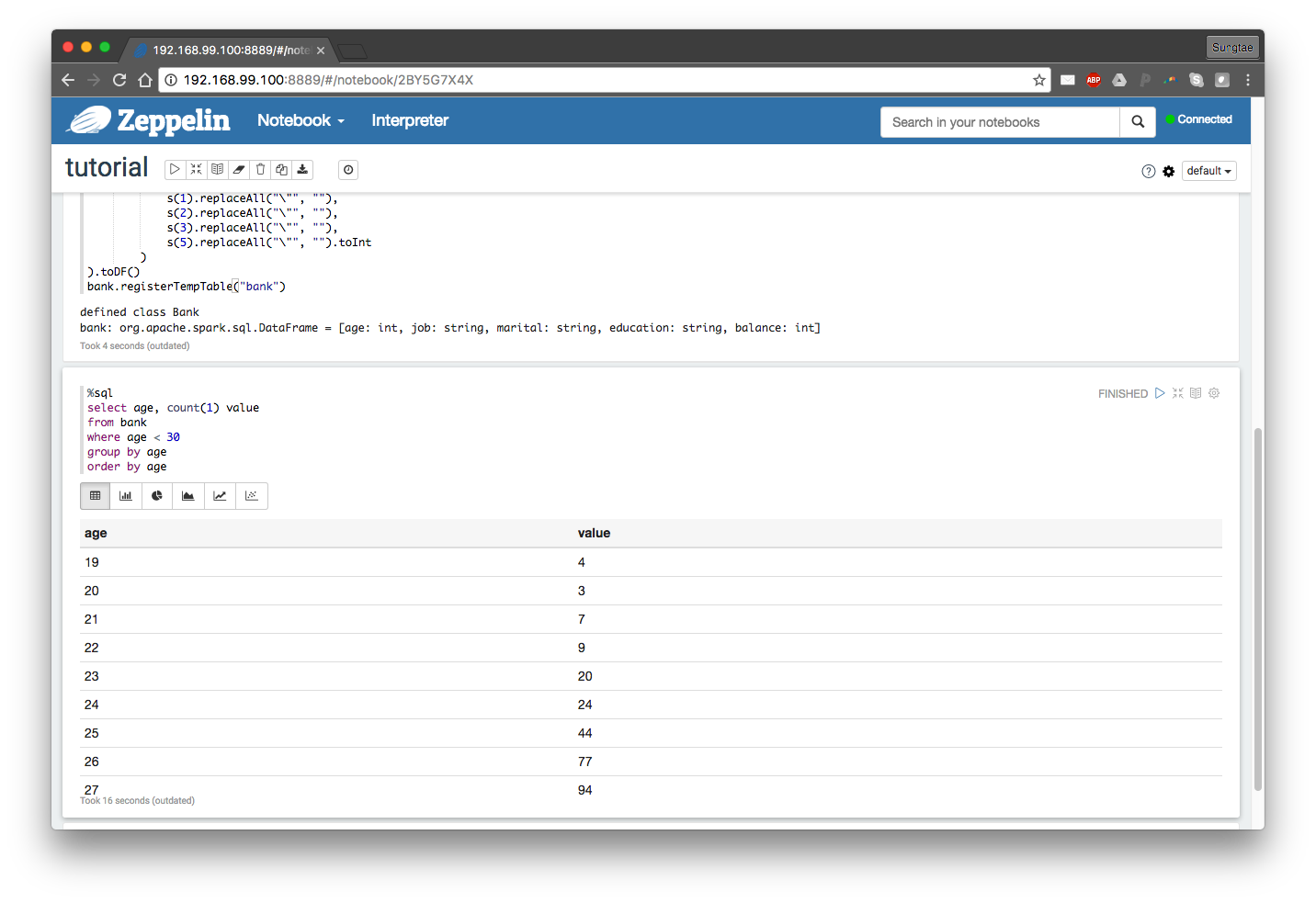Select the line chart visualization
Screen dimensions: 1316x903
pyautogui.click(x=220, y=495)
